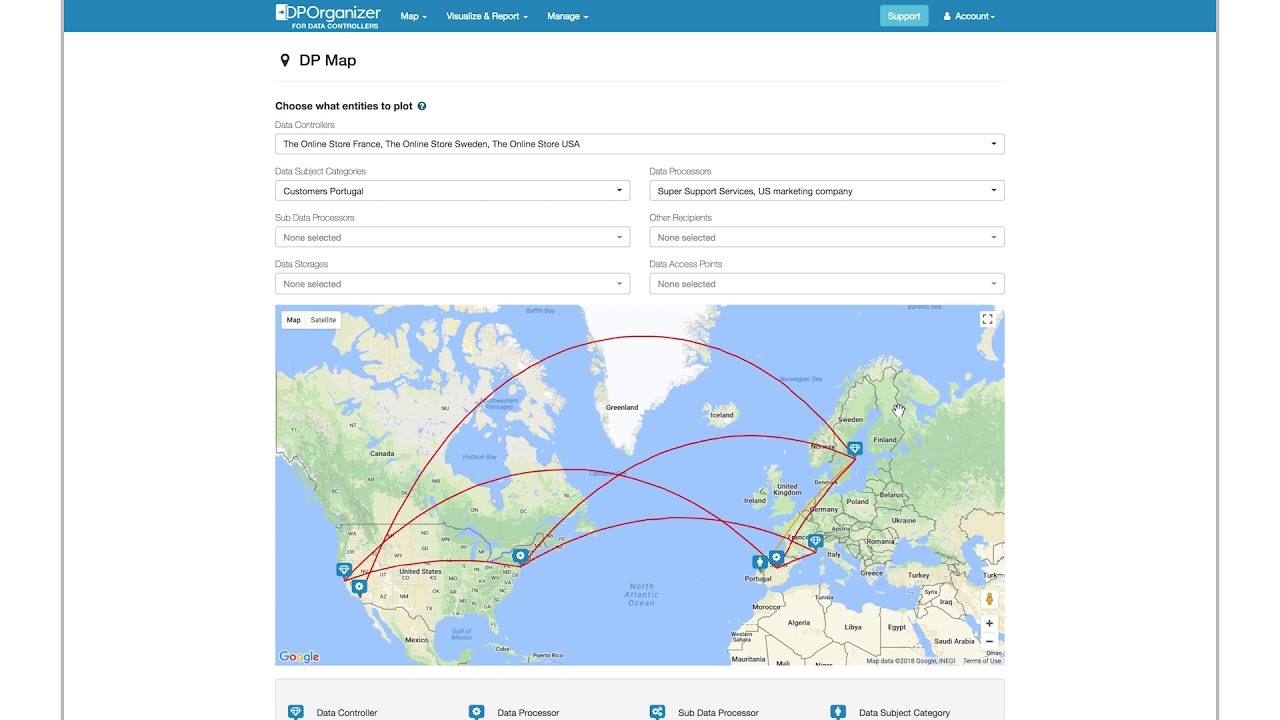Click the Canada label on the map

click(x=382, y=453)
